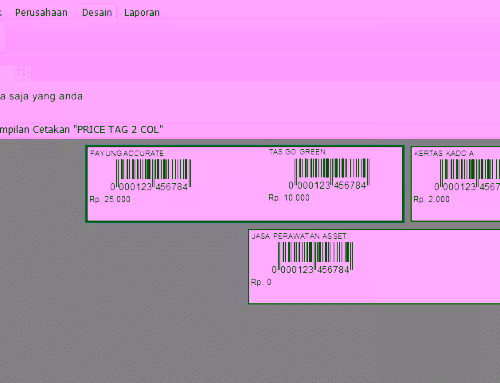Image resolution: width=500 pixels, height=383 pixels.
Task: Select the KERTAS KADO A label name
Action: coord(444,153)
